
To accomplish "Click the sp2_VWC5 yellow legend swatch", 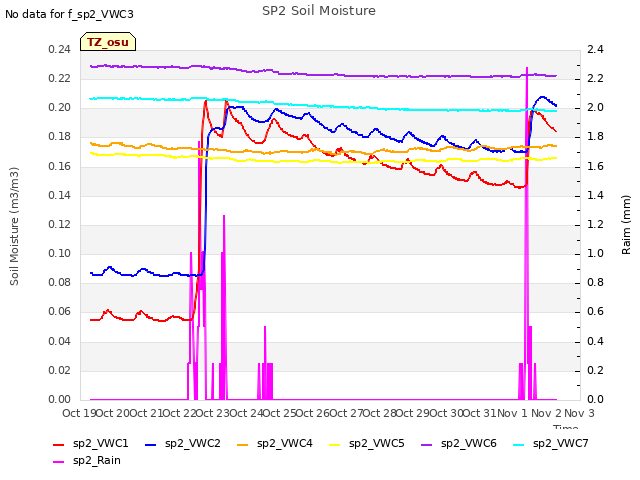I will pyautogui.click(x=334, y=445).
